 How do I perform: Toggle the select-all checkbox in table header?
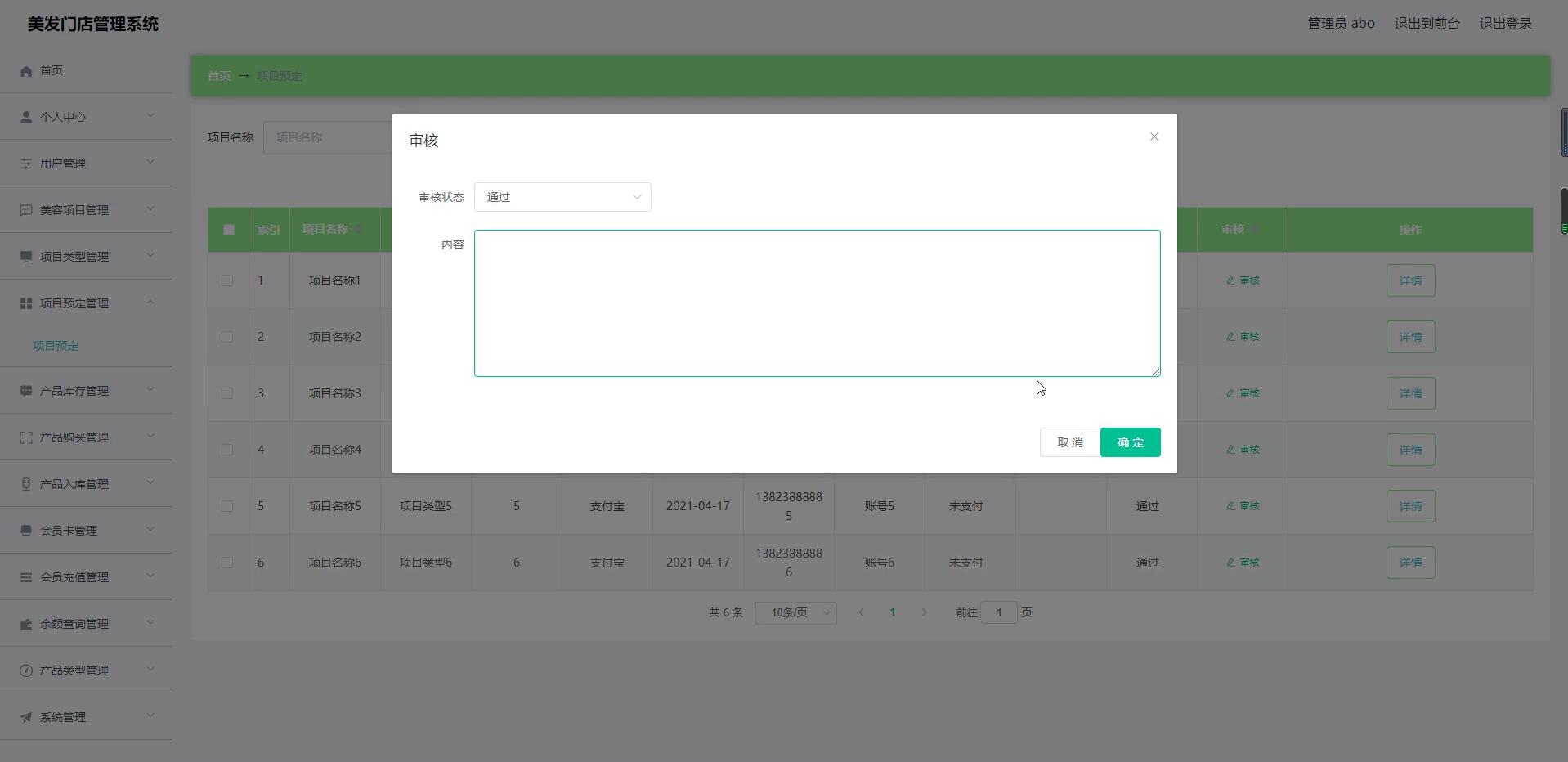click(x=229, y=230)
